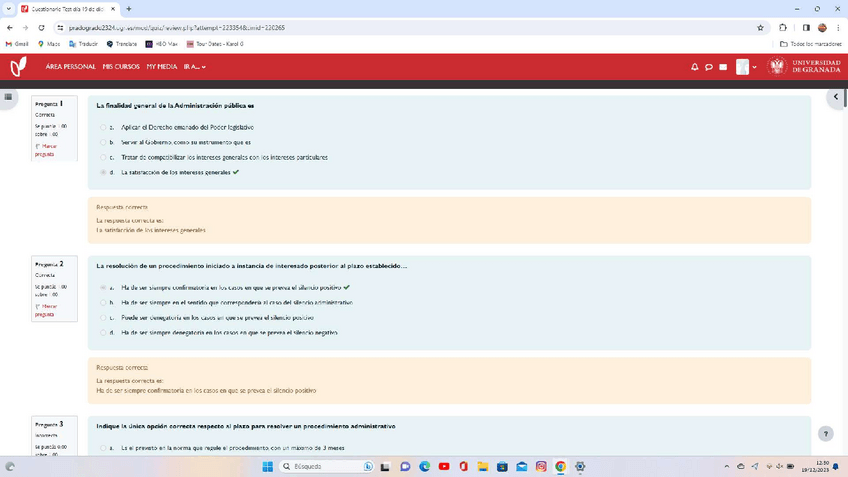
Task: Open ÁREA PERSONAL link
Action: point(71,67)
